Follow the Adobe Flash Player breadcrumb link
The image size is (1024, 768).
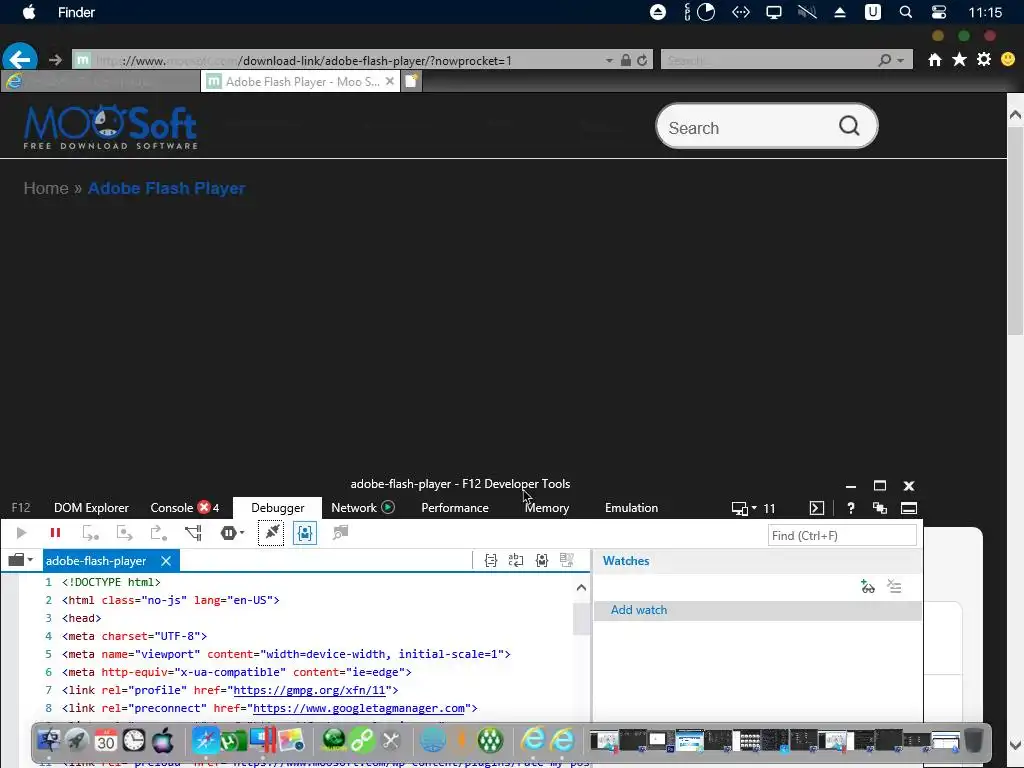[167, 188]
